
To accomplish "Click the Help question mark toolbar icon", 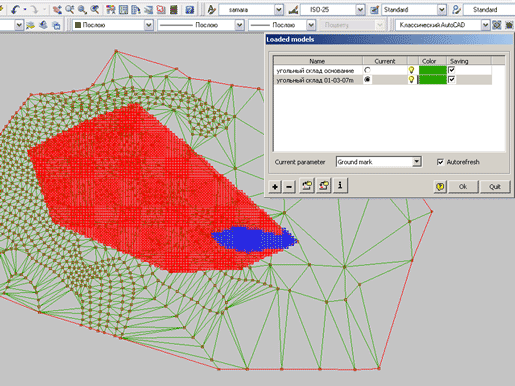I will [190, 10].
